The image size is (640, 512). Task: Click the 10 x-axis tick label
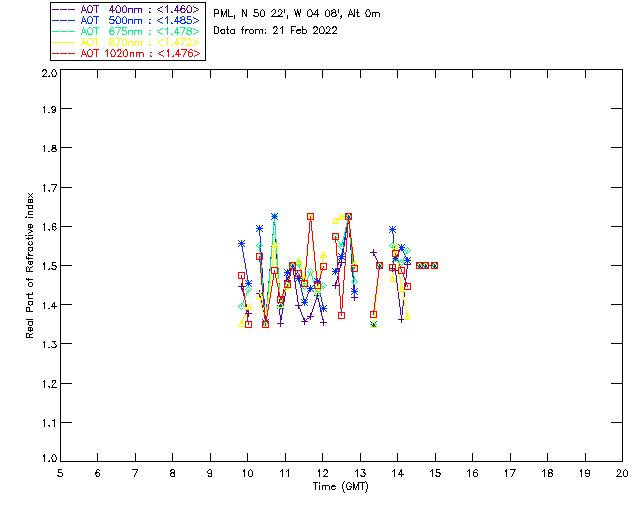247,473
